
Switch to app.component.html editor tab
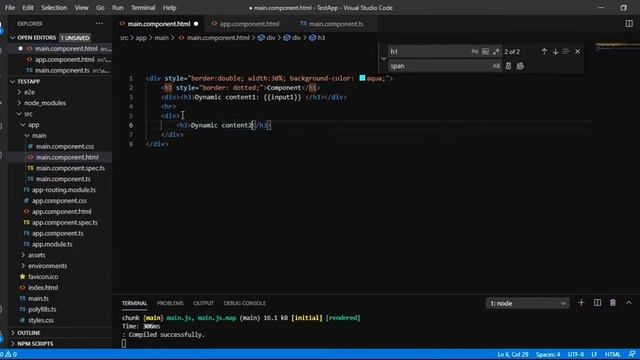tap(249, 24)
